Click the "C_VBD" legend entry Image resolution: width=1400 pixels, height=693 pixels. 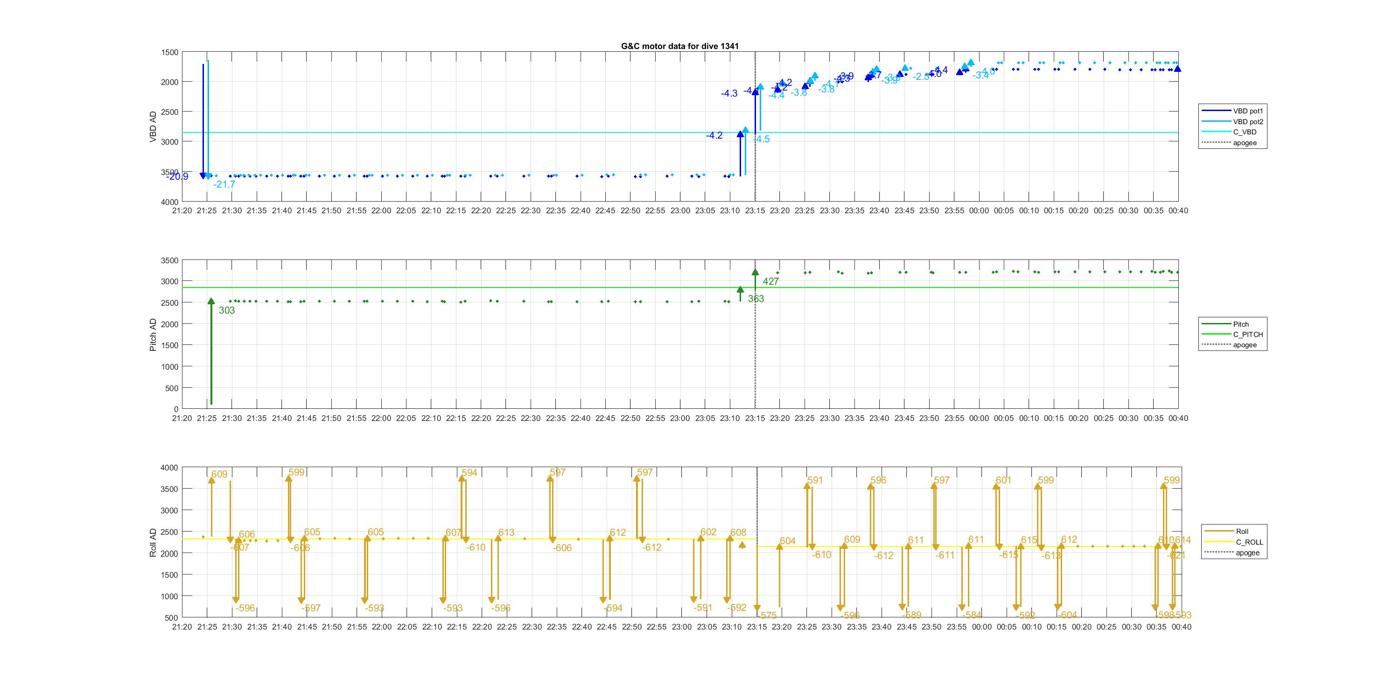(x=1245, y=132)
